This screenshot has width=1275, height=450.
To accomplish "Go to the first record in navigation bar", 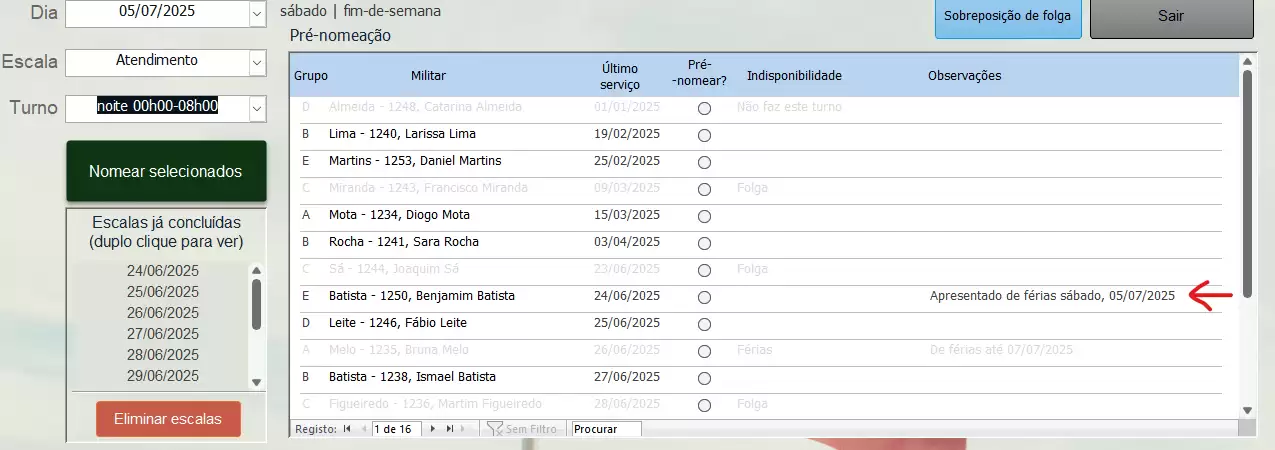I will pyautogui.click(x=347, y=429).
